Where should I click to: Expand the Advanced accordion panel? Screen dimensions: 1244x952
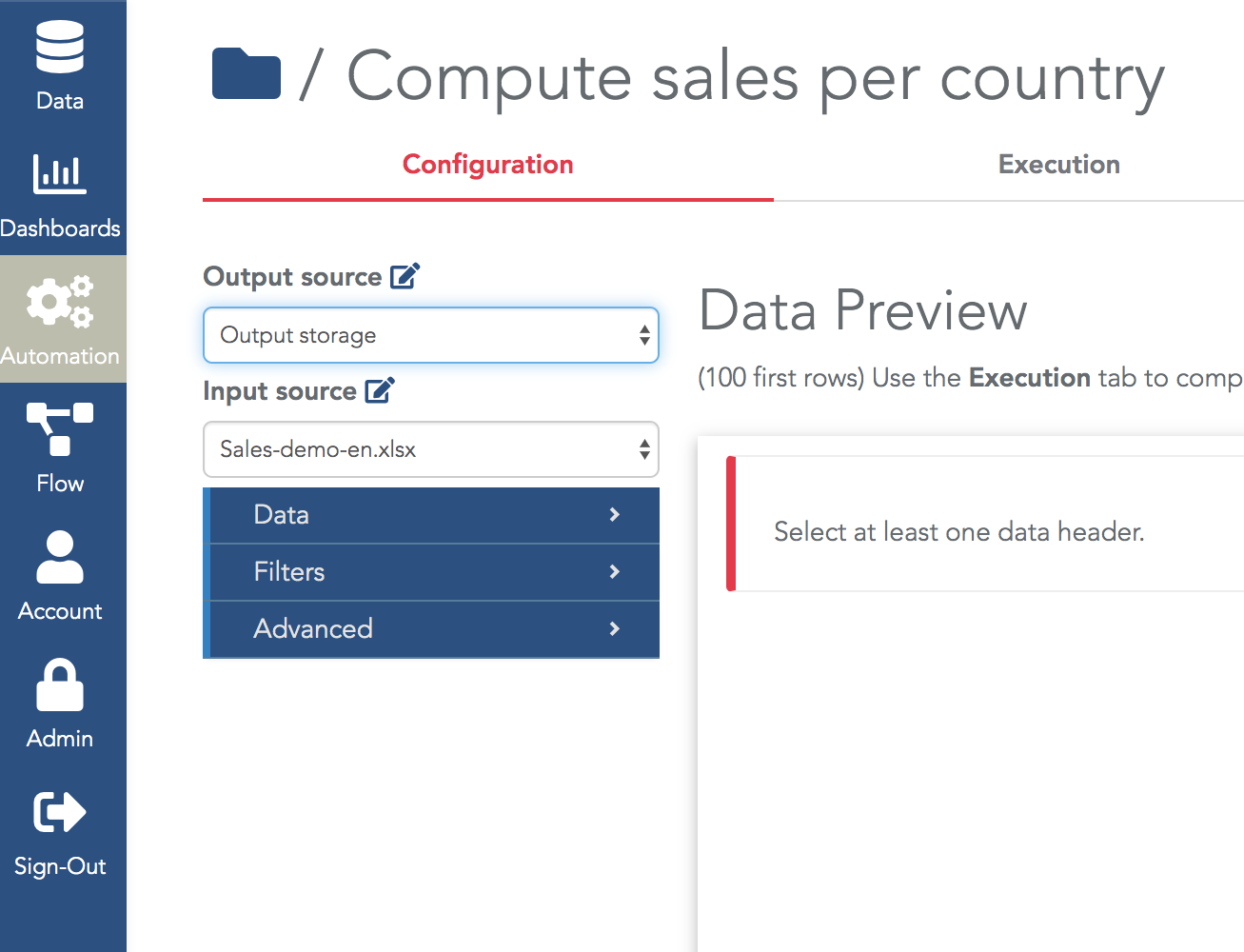tap(433, 629)
